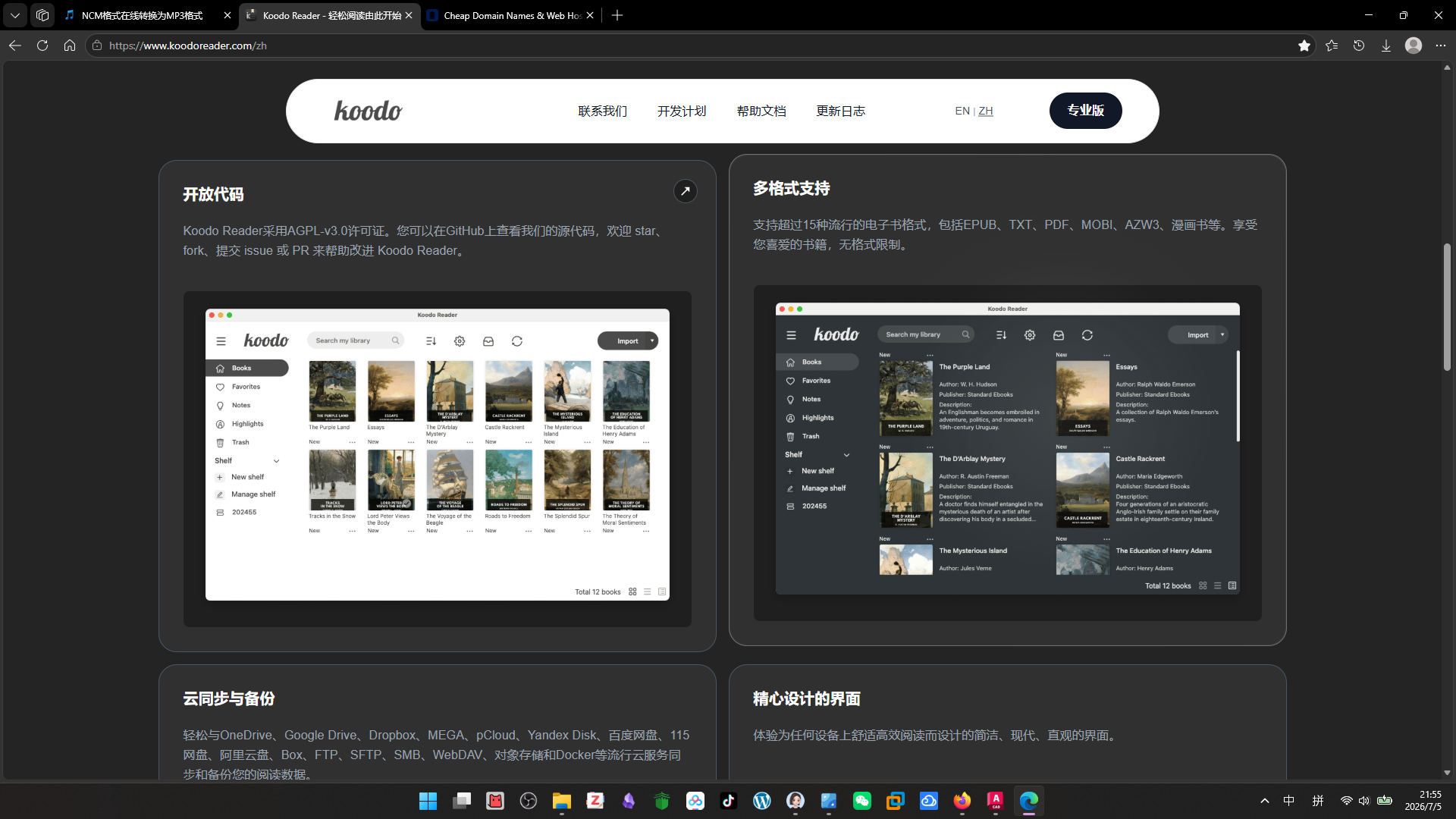Viewport: 1456px width, 819px height.
Task: Go to the browser home page icon
Action: [70, 45]
